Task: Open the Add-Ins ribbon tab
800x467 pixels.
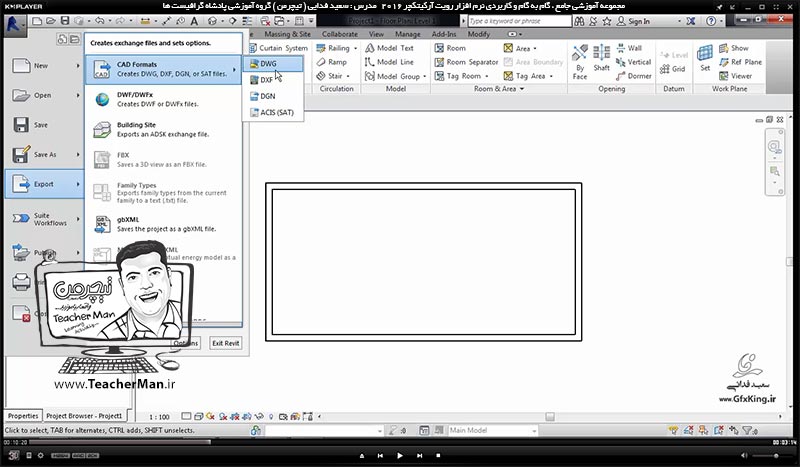Action: (x=444, y=34)
